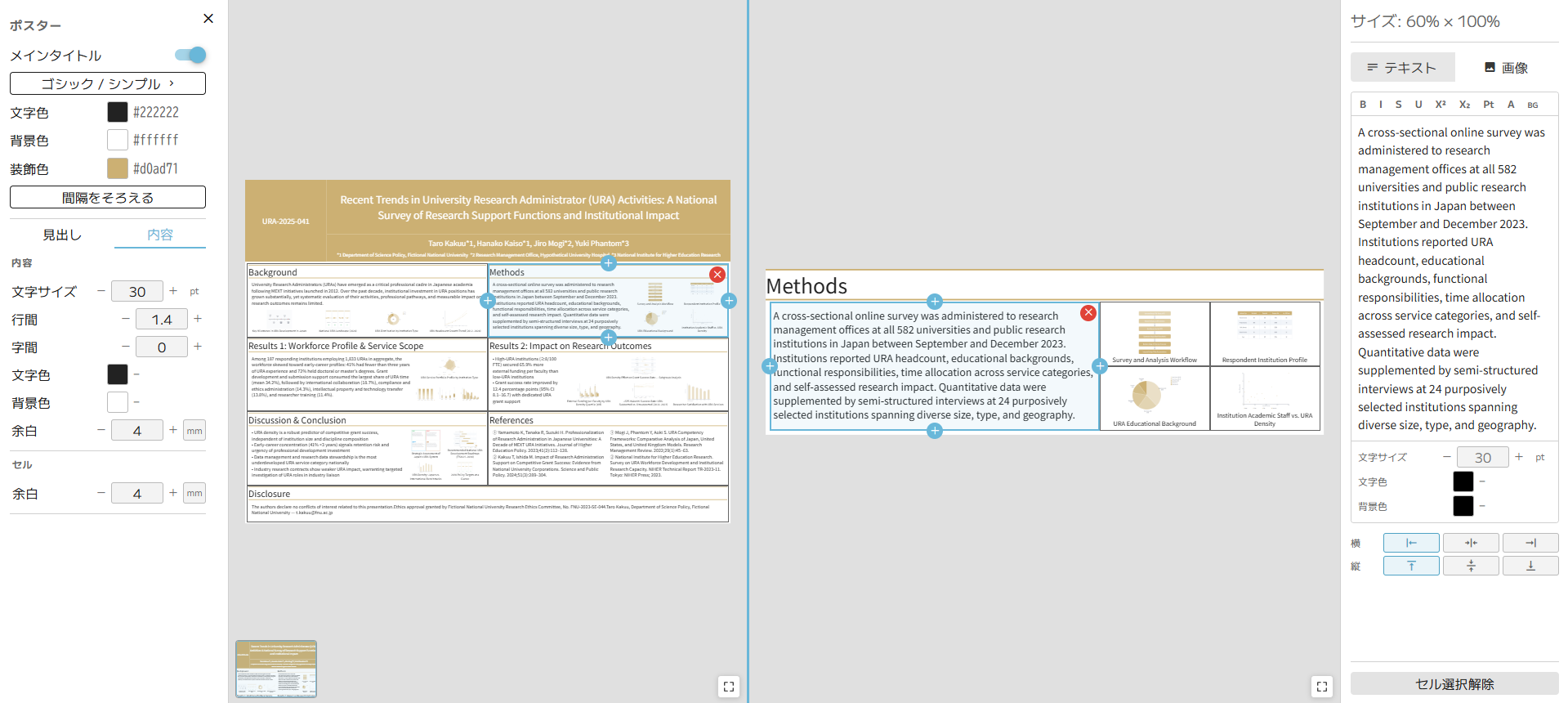Add a cell below the Methods text cell
This screenshot has width=1568, height=703.
point(935,431)
